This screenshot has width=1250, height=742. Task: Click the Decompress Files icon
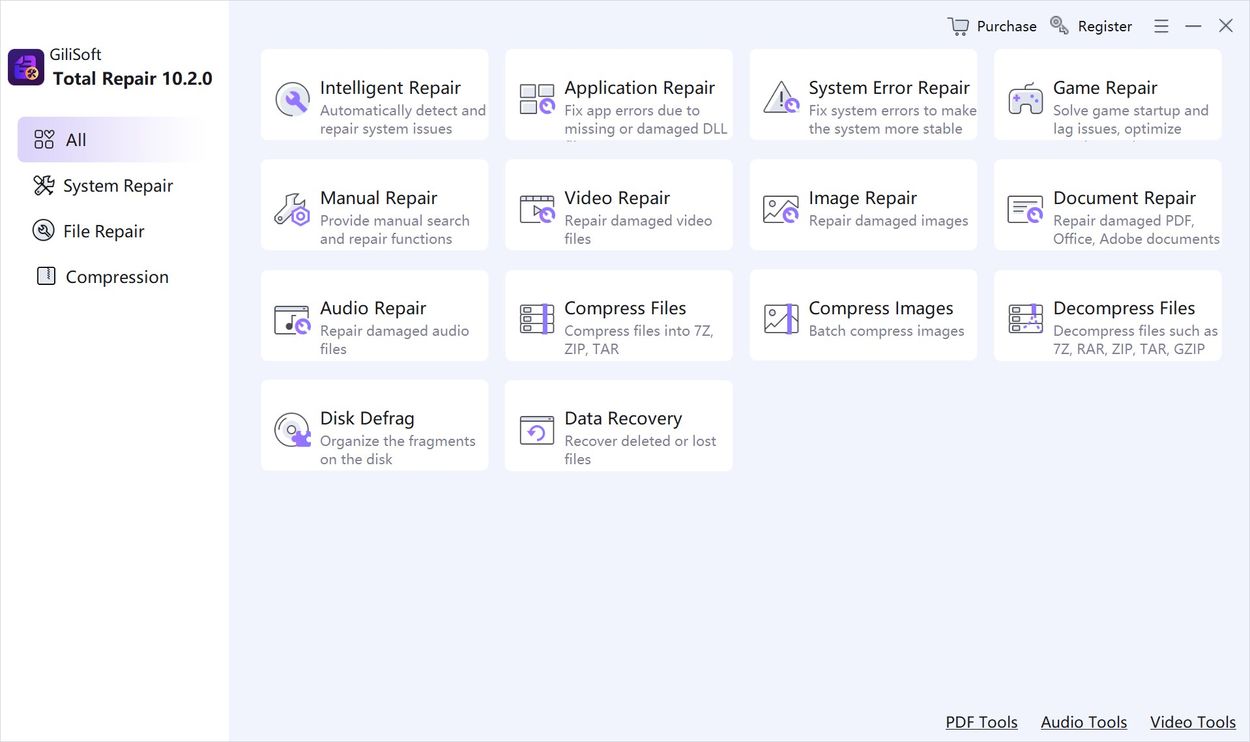1026,319
